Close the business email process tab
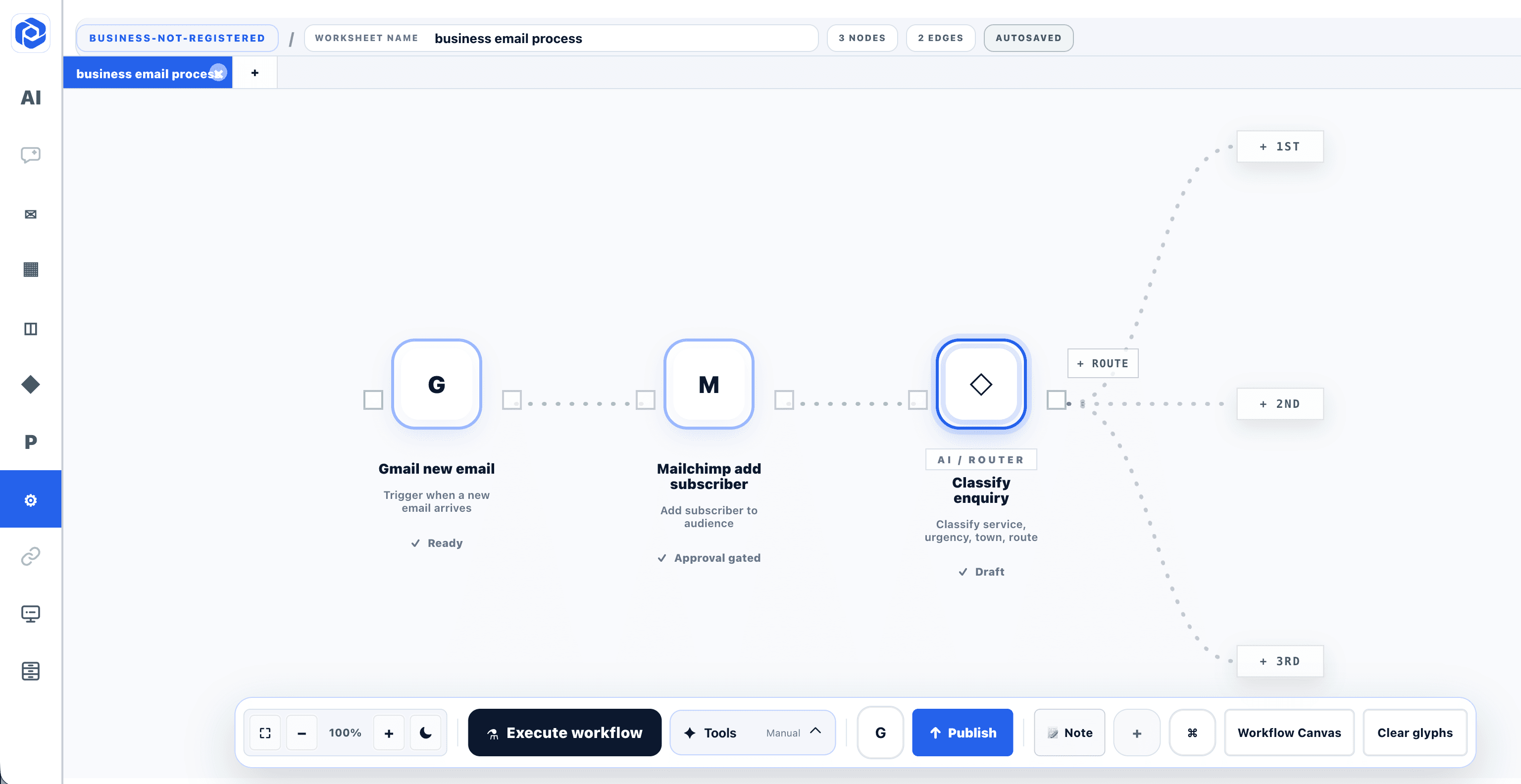Image resolution: width=1521 pixels, height=784 pixels. 218,73
